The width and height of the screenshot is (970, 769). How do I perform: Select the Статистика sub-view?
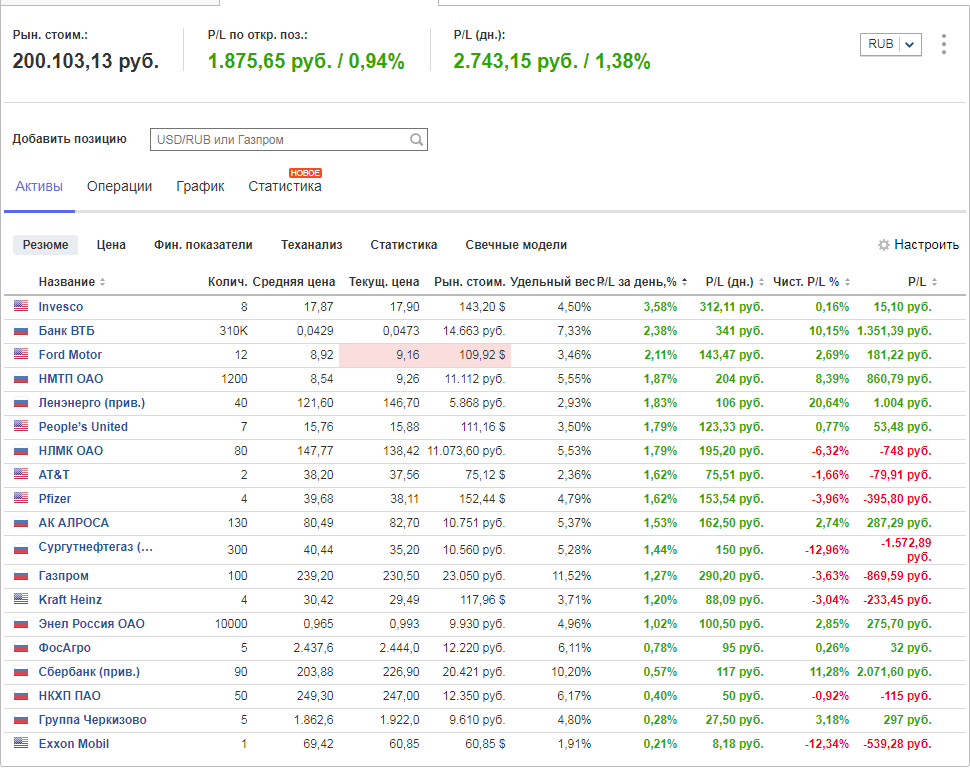click(403, 245)
